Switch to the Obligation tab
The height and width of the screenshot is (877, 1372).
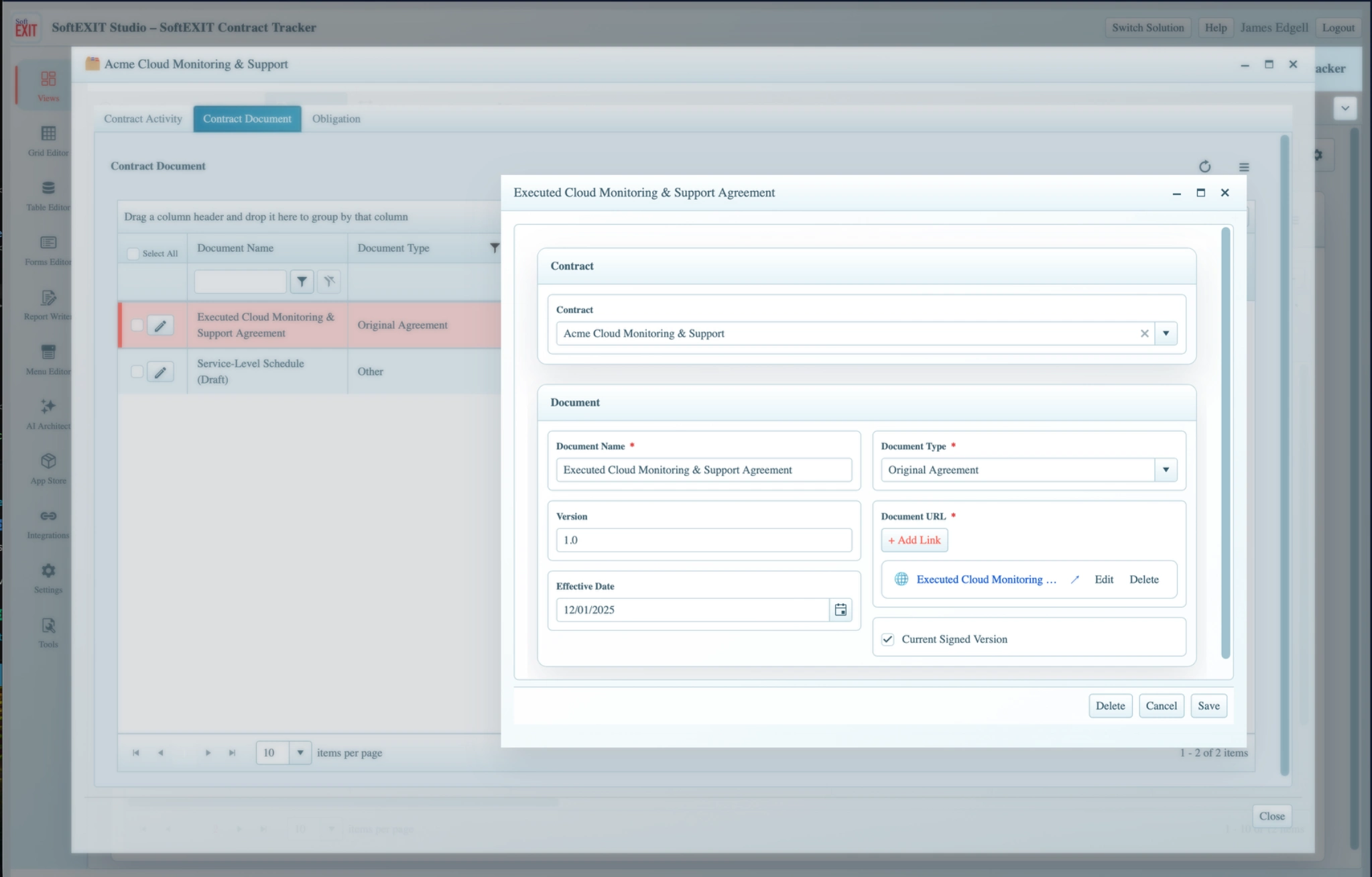(x=336, y=119)
